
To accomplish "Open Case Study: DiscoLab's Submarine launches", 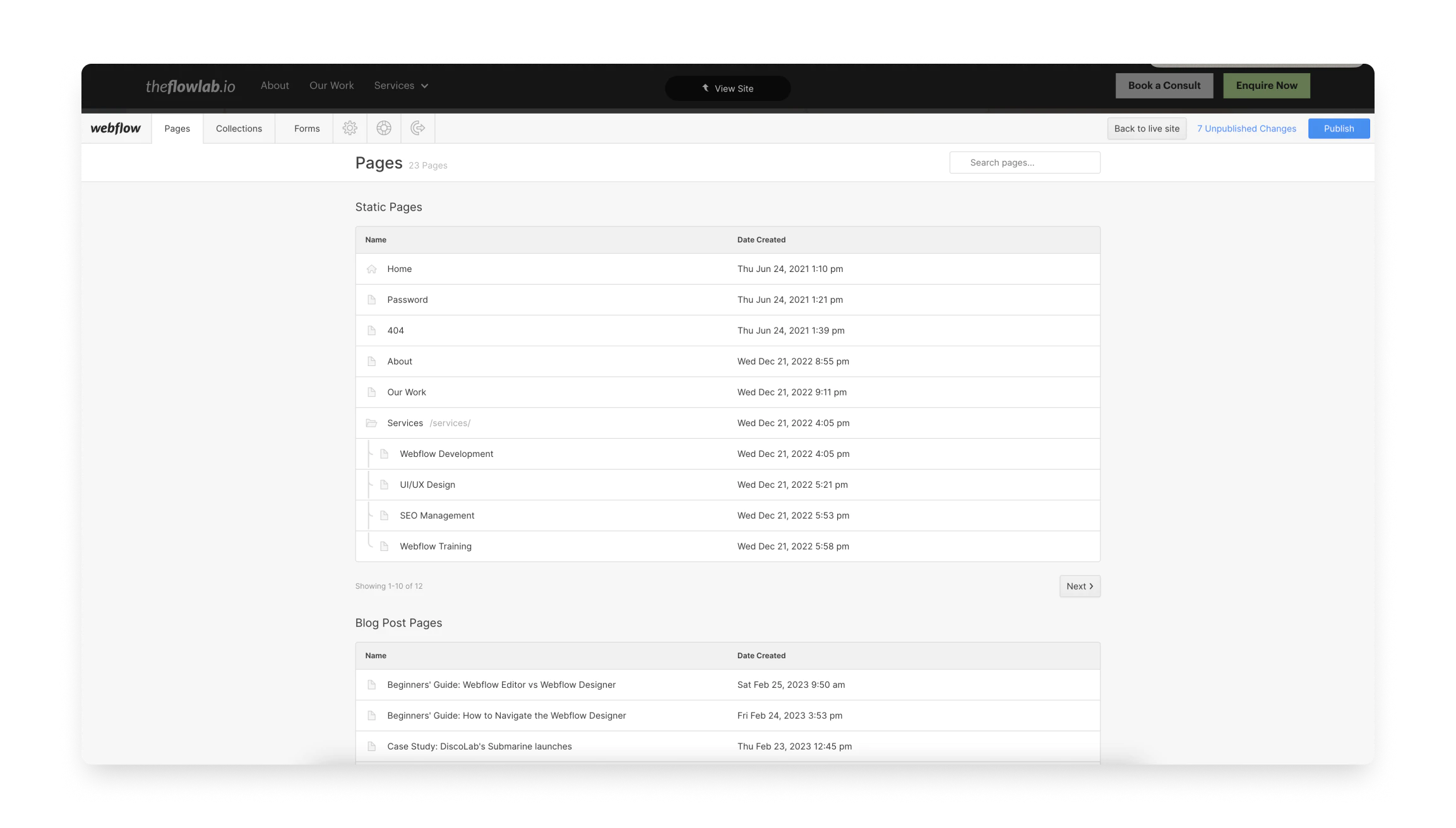I will [727, 747].
